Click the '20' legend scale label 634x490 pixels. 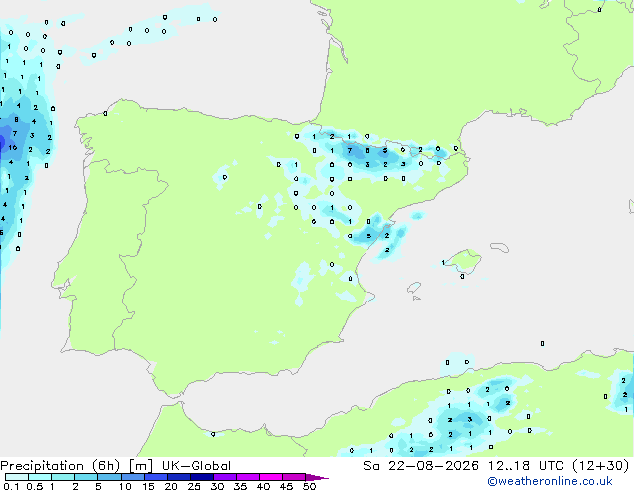pos(171,486)
